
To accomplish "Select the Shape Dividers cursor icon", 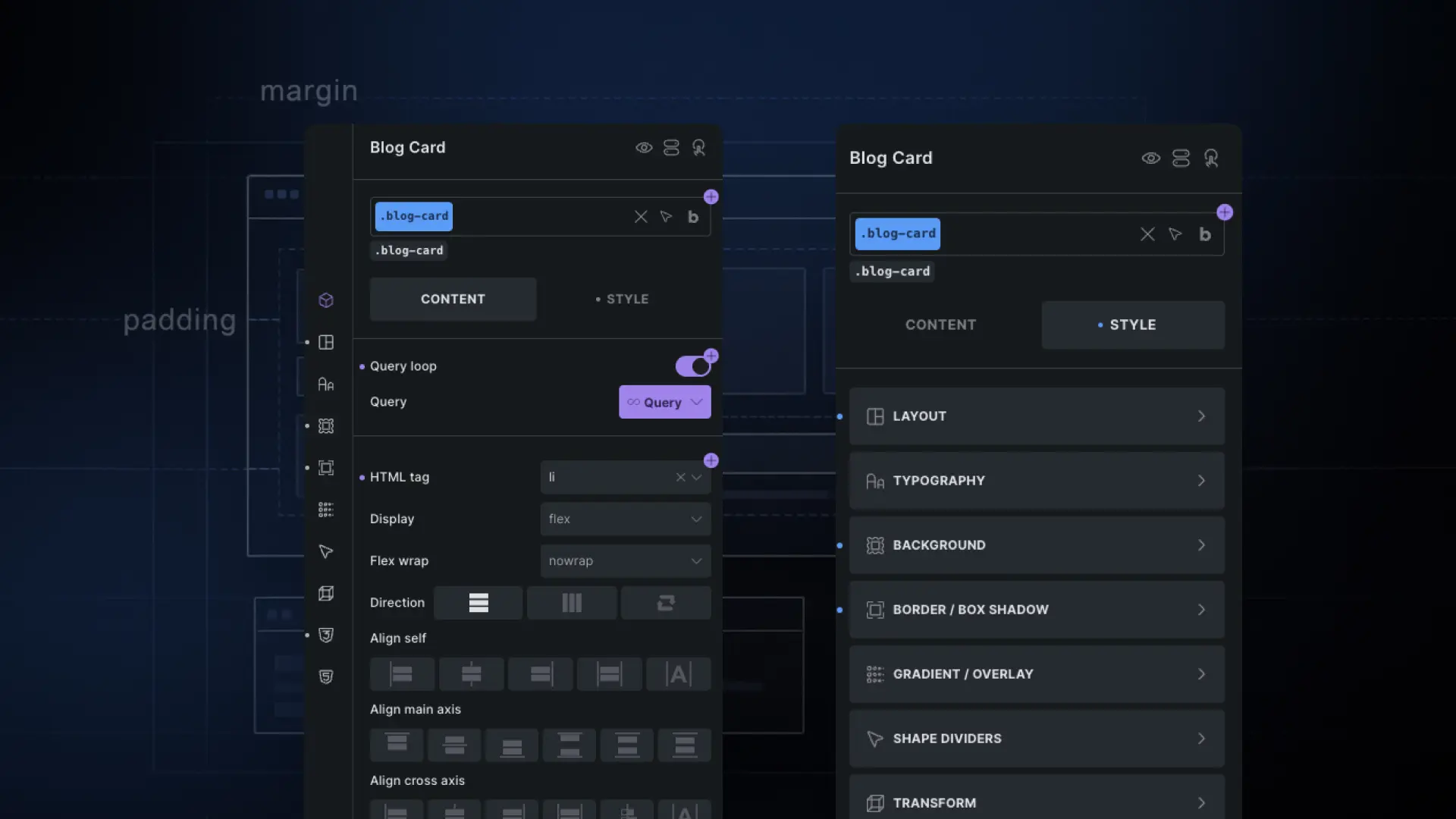I will tap(326, 552).
